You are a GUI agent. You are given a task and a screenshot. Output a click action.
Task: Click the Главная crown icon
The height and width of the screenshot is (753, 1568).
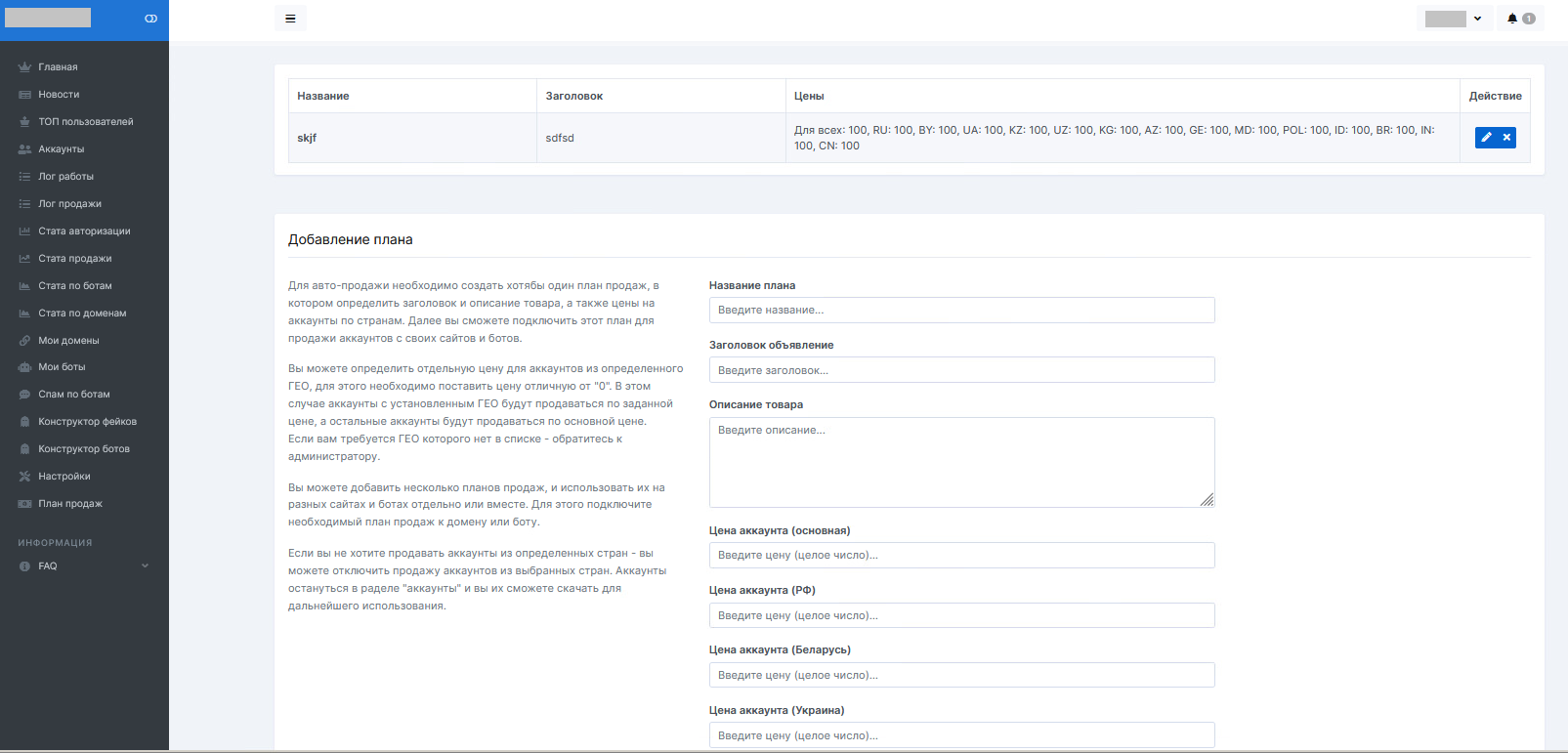tap(24, 67)
